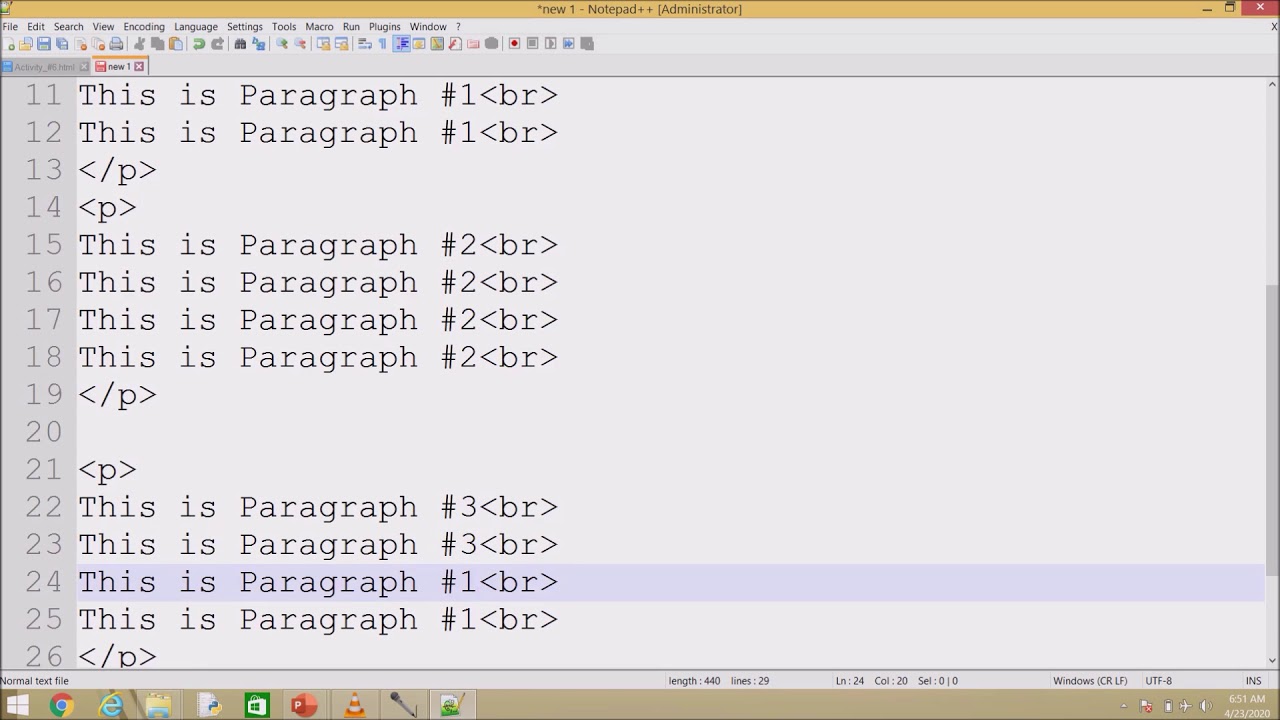Click the Stop recording macro icon
This screenshot has height=720, width=1280.
(532, 44)
